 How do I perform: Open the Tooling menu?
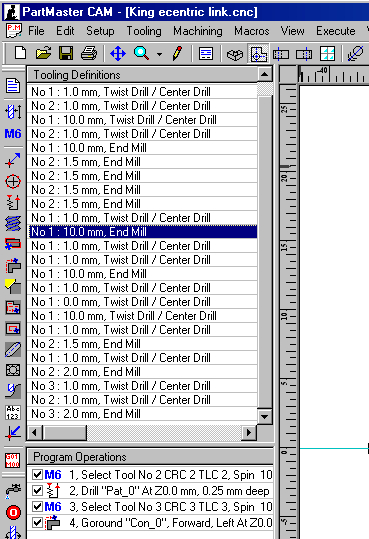144,31
